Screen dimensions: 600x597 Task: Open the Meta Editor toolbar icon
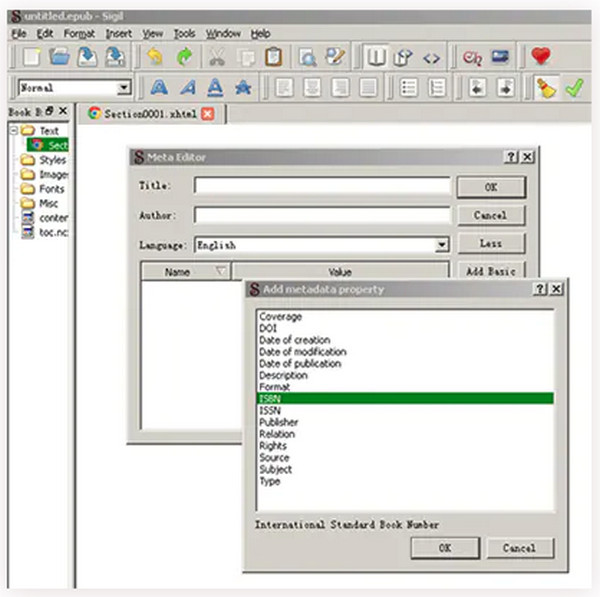(335, 57)
